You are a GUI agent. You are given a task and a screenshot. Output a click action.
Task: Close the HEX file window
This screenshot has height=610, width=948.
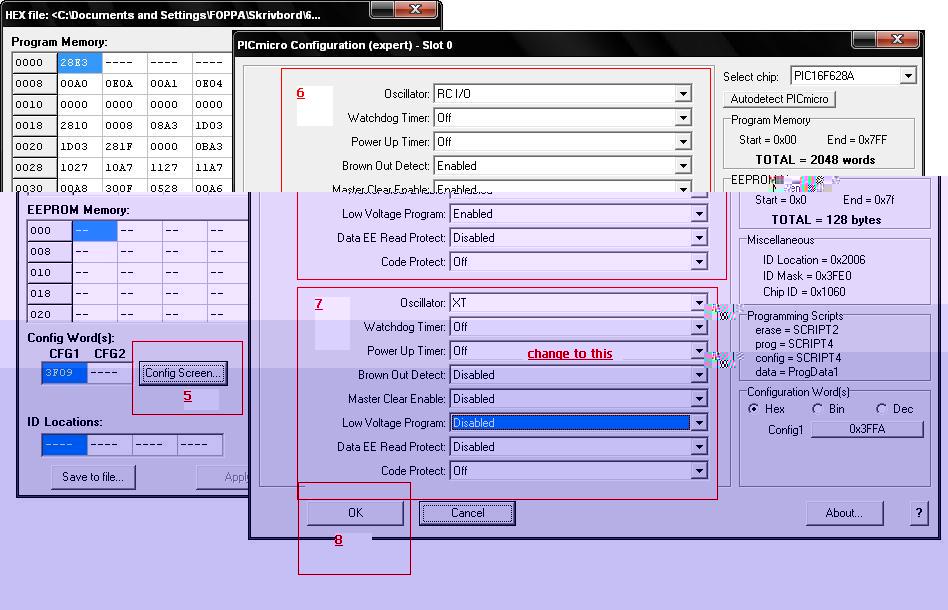[x=415, y=9]
